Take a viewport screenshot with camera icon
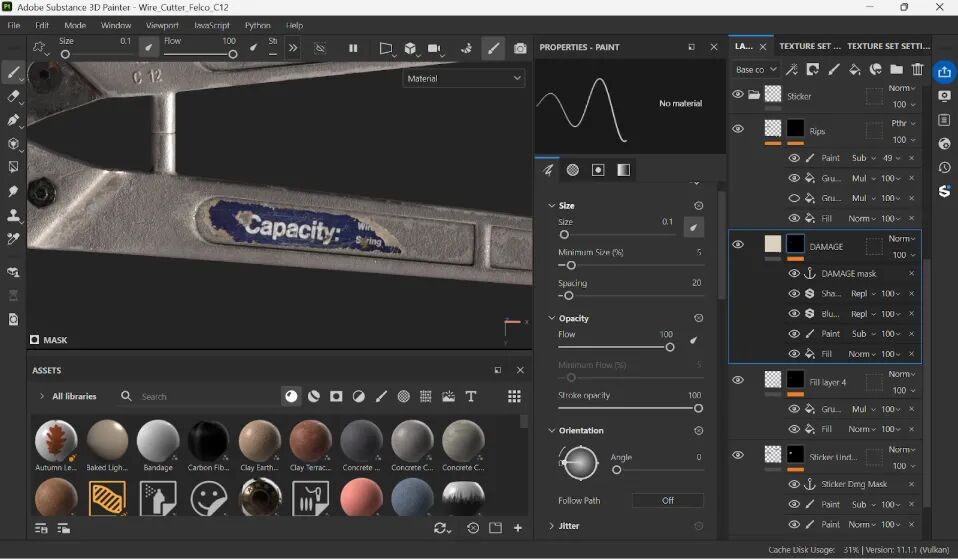The height and width of the screenshot is (560, 958). click(x=520, y=48)
